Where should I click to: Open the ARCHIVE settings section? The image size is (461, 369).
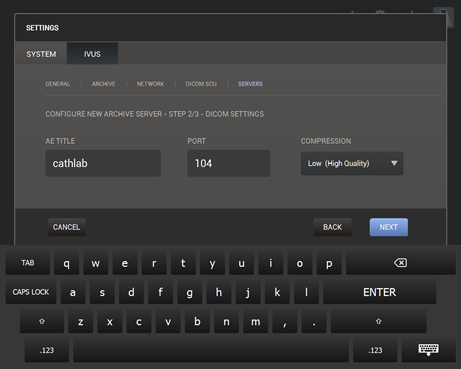(103, 84)
